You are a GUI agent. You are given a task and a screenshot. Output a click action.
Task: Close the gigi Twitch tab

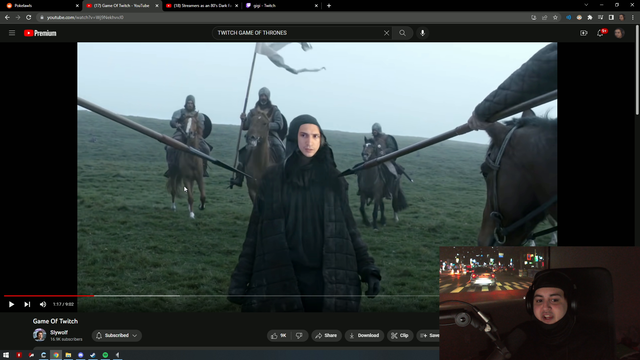(x=316, y=6)
